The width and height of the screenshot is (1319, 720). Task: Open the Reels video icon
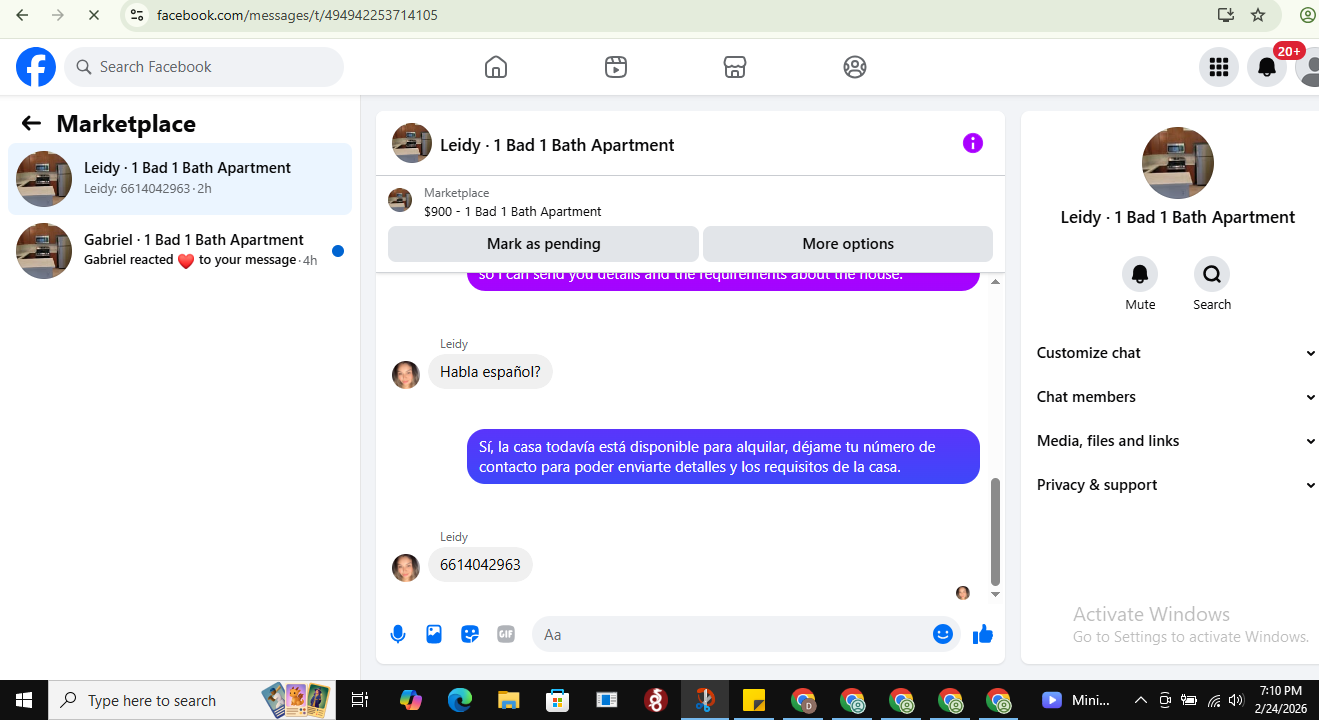pyautogui.click(x=615, y=67)
